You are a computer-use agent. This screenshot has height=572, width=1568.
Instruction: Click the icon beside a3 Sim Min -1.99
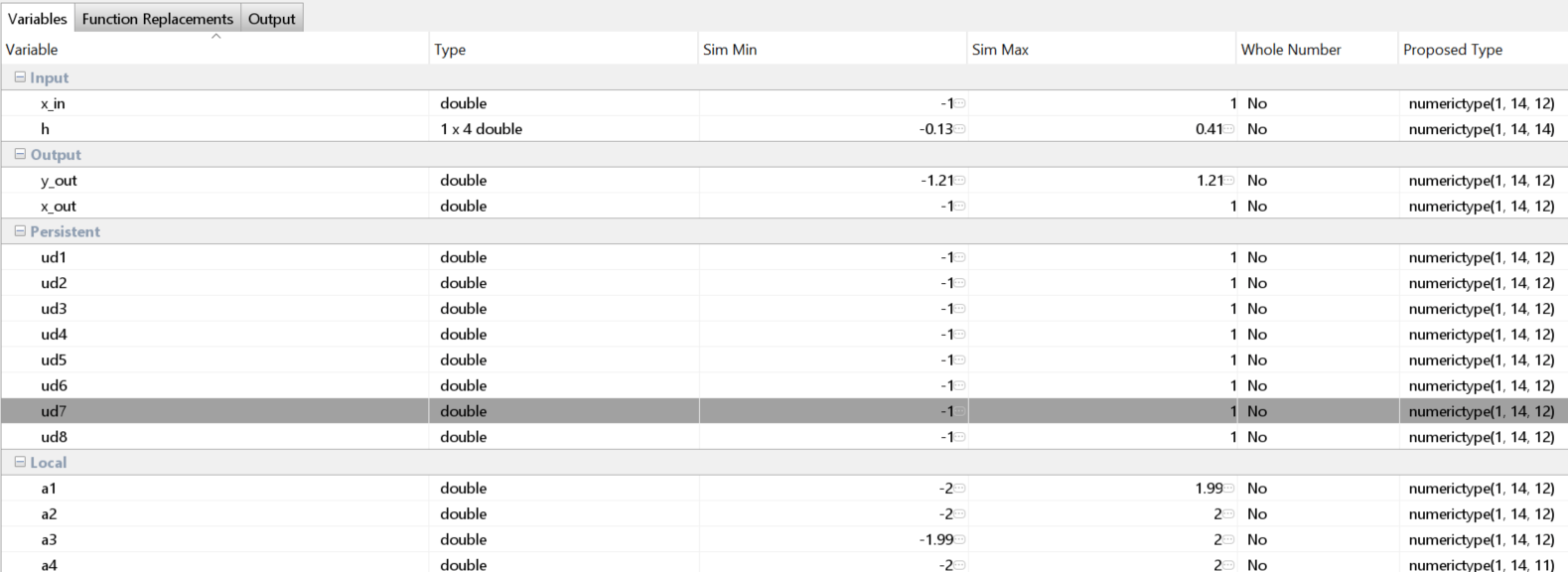click(x=960, y=540)
